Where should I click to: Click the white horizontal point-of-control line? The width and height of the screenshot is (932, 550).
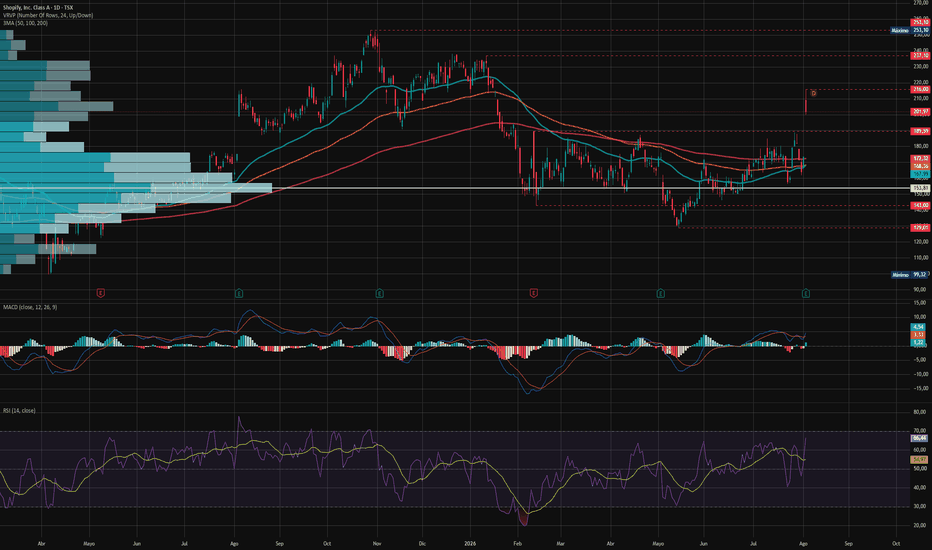click(x=455, y=188)
